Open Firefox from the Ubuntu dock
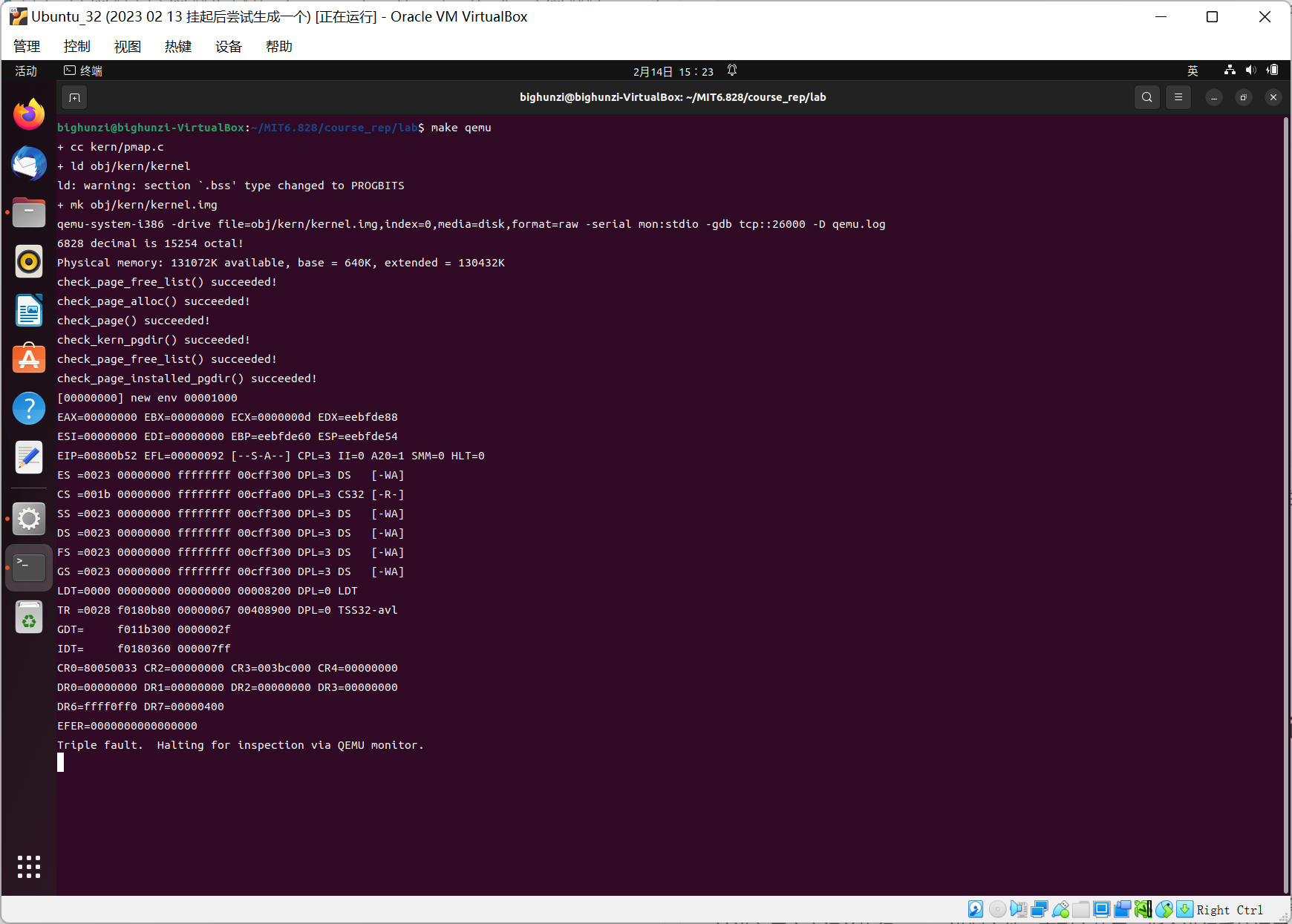Viewport: 1292px width, 924px height. (x=29, y=114)
